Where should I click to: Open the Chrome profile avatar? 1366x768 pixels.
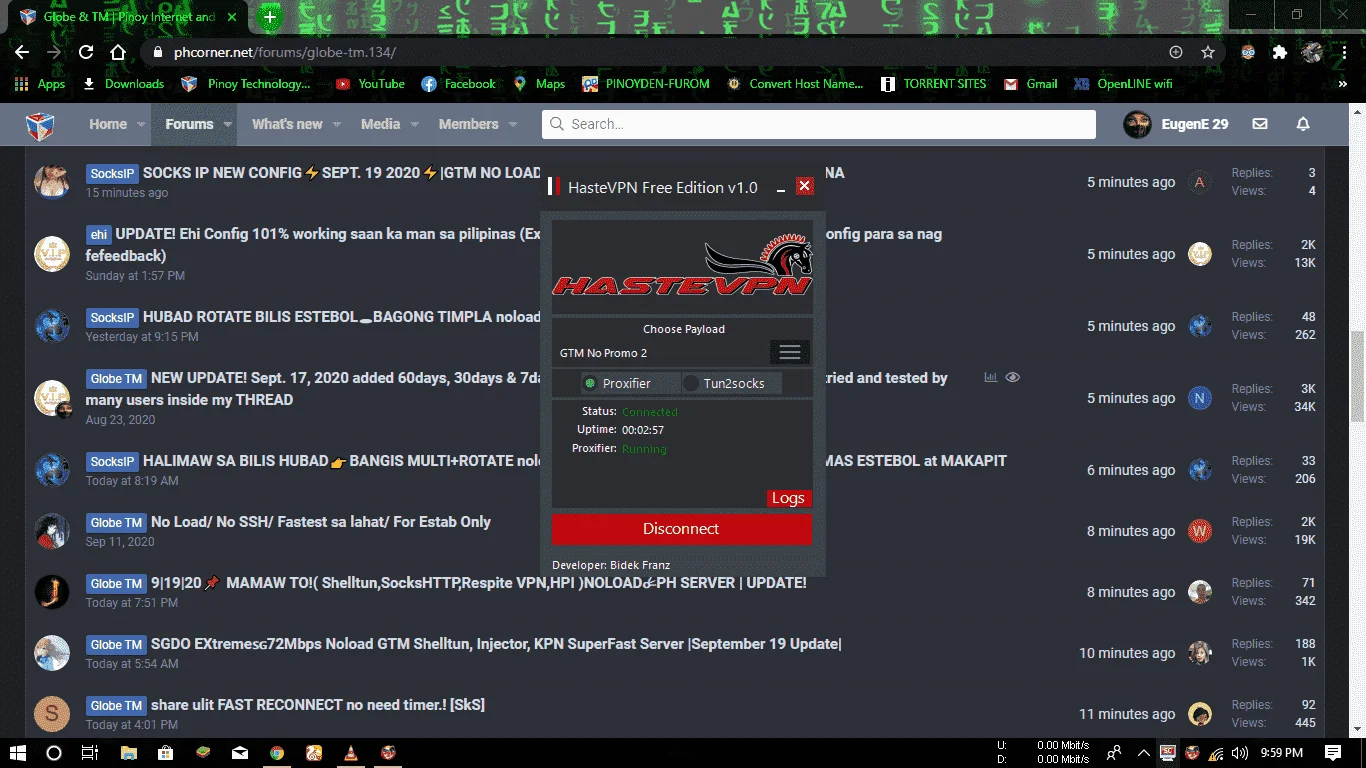(1312, 52)
